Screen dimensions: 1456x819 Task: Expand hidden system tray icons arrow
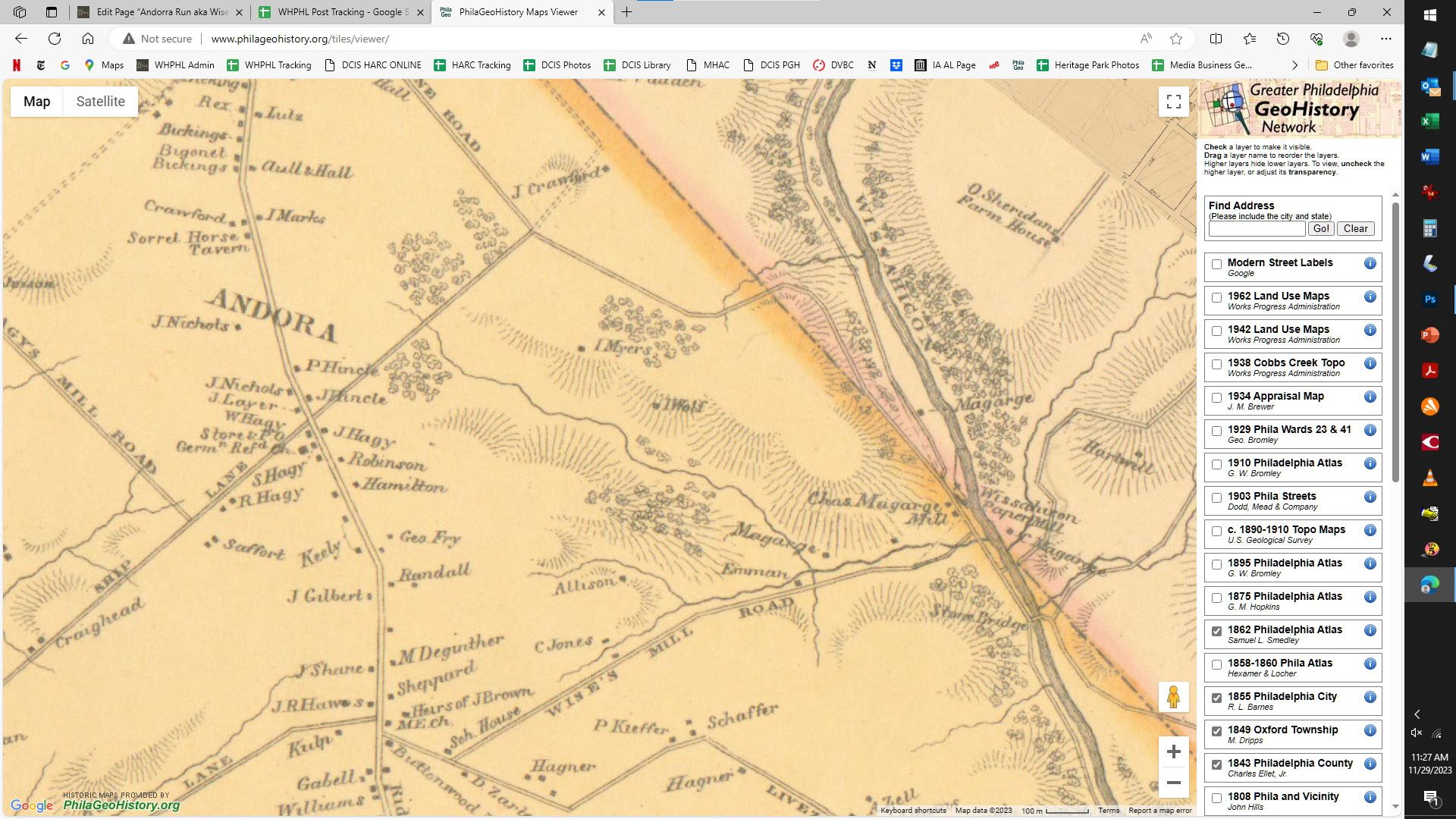pyautogui.click(x=1417, y=714)
